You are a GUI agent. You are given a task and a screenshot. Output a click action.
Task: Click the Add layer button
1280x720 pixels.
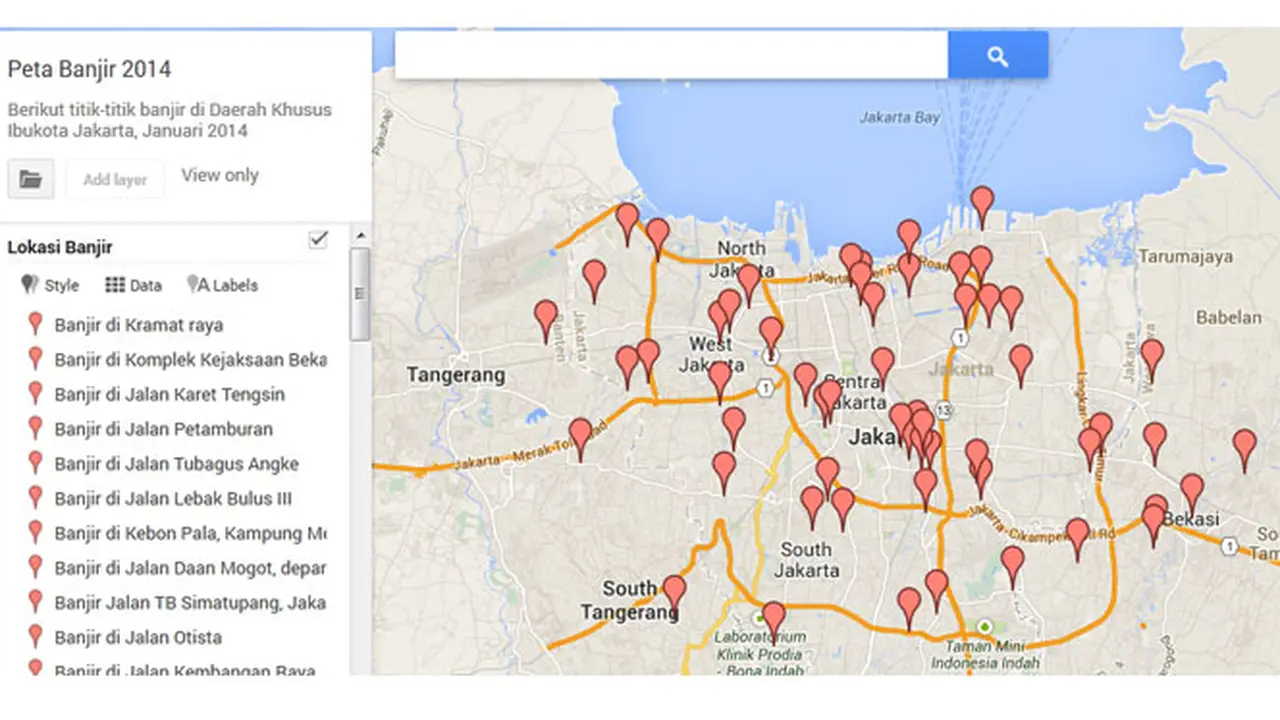(115, 179)
